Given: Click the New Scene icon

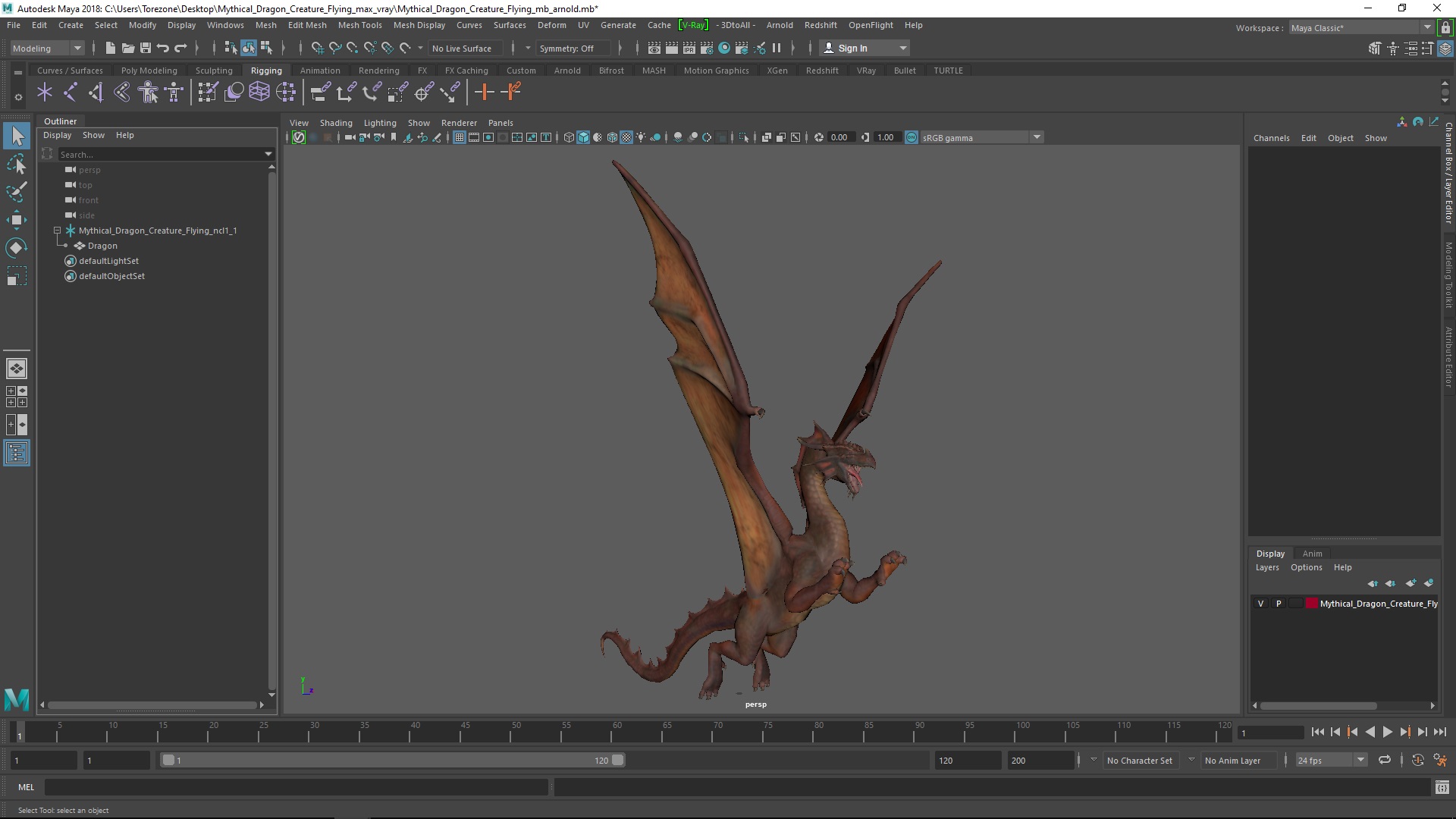Looking at the screenshot, I should 111,48.
